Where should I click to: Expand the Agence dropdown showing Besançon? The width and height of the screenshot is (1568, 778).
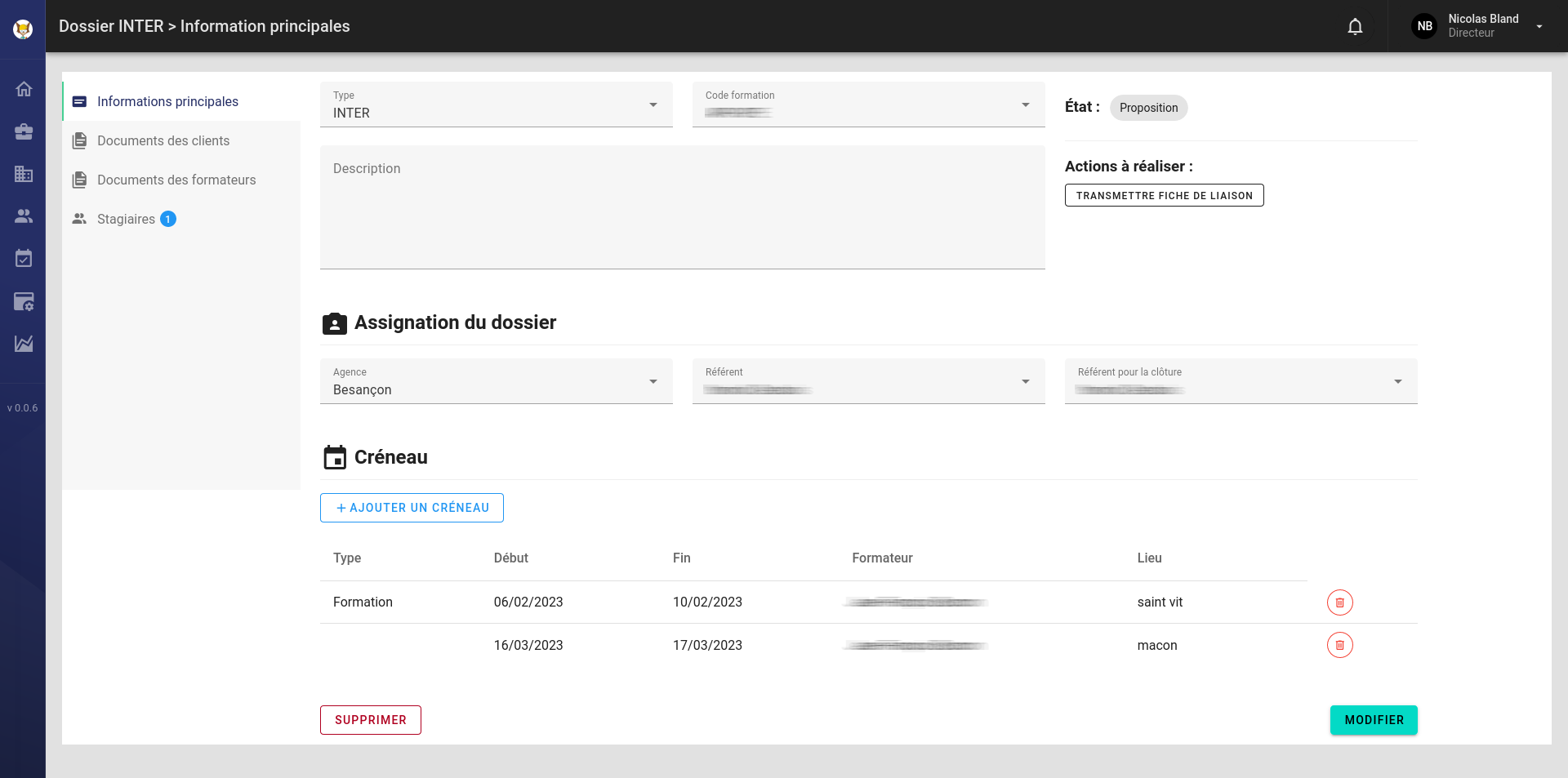[496, 382]
